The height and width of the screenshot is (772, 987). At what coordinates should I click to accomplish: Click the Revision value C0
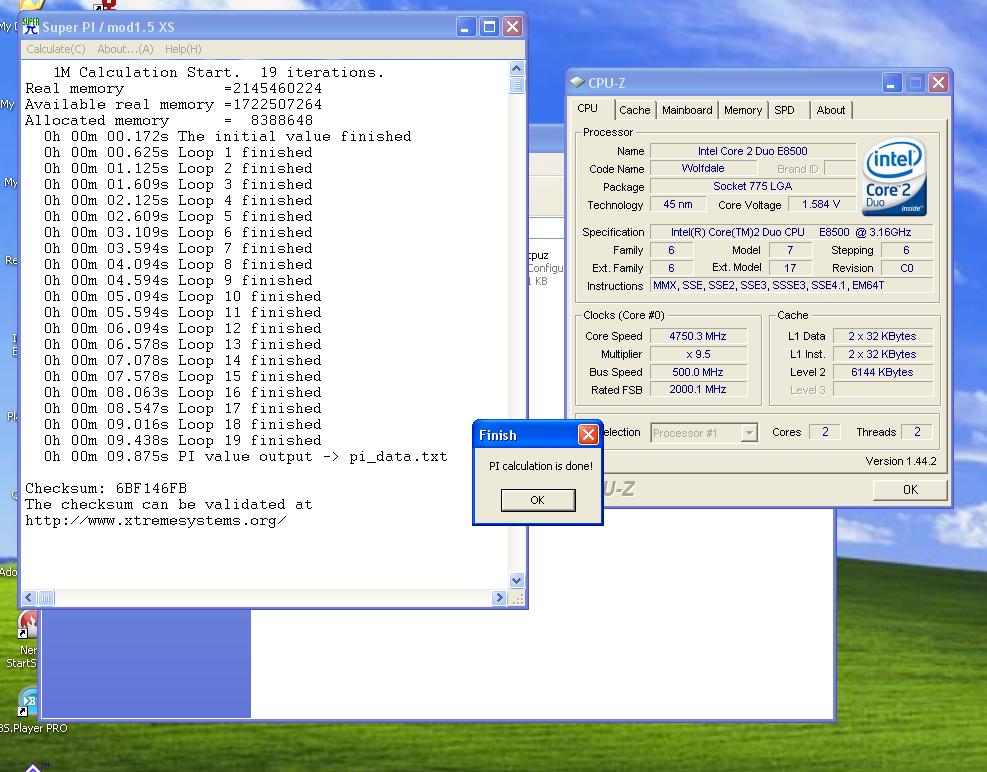pos(906,268)
